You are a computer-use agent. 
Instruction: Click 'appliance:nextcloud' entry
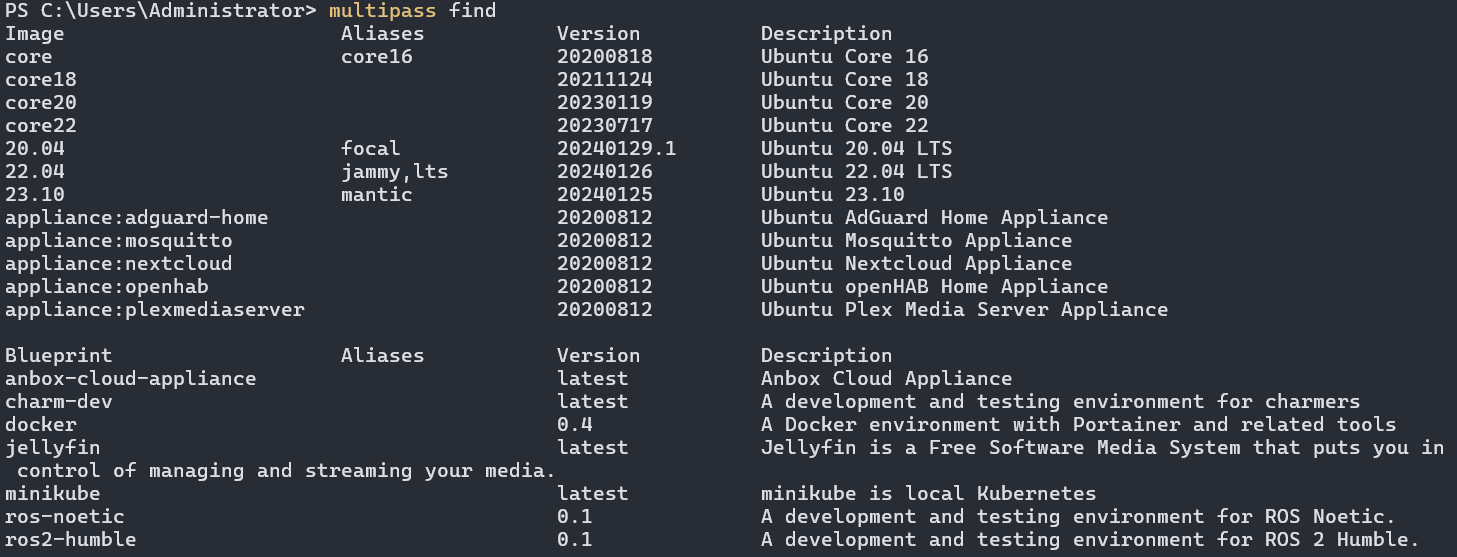click(119, 263)
